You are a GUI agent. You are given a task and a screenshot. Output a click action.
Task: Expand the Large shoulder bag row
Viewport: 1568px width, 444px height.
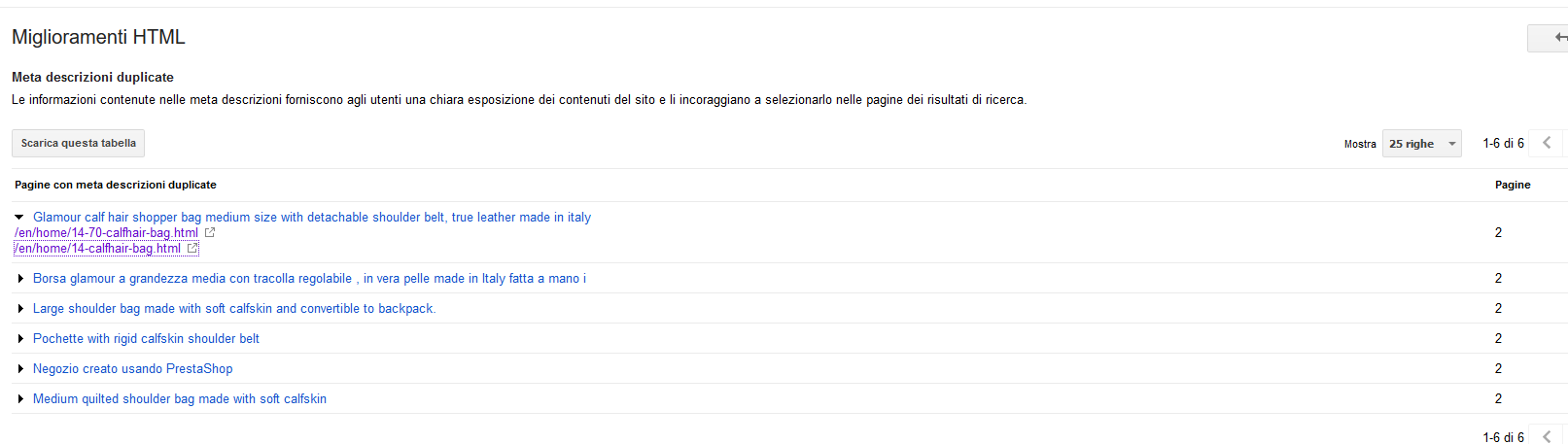point(20,309)
